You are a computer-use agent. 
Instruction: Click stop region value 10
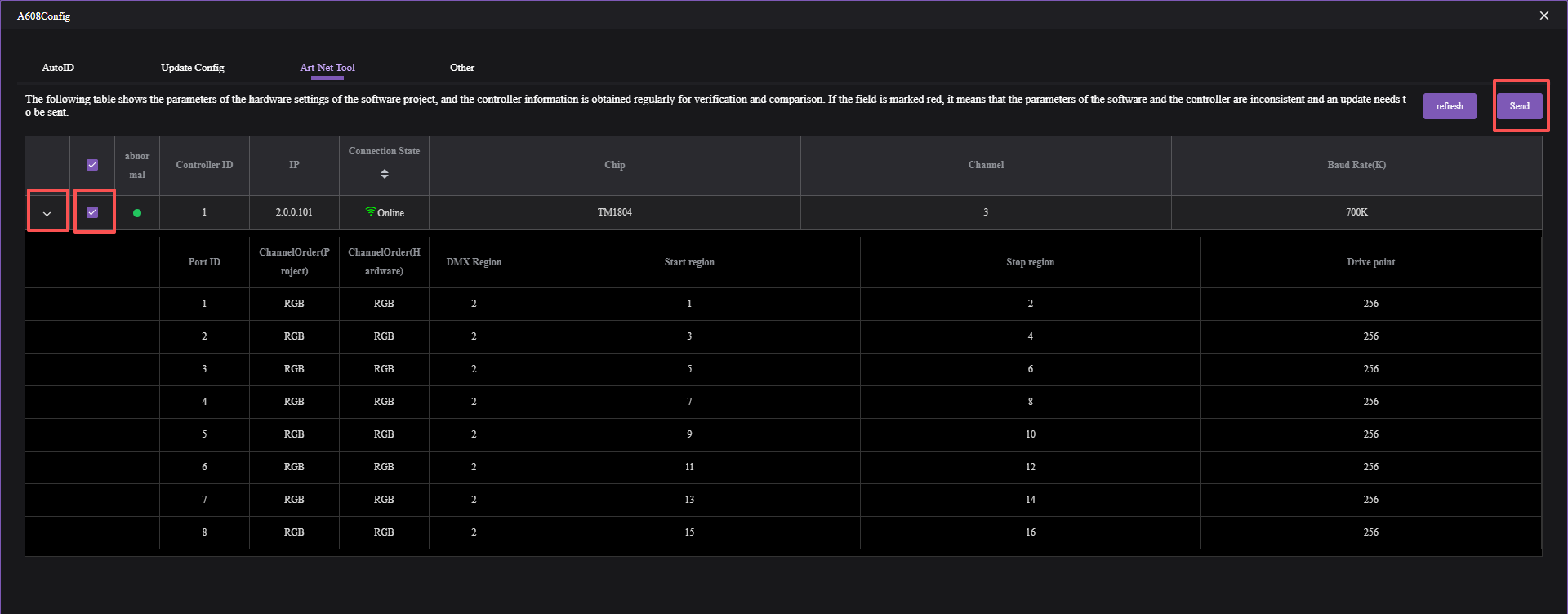click(1031, 434)
